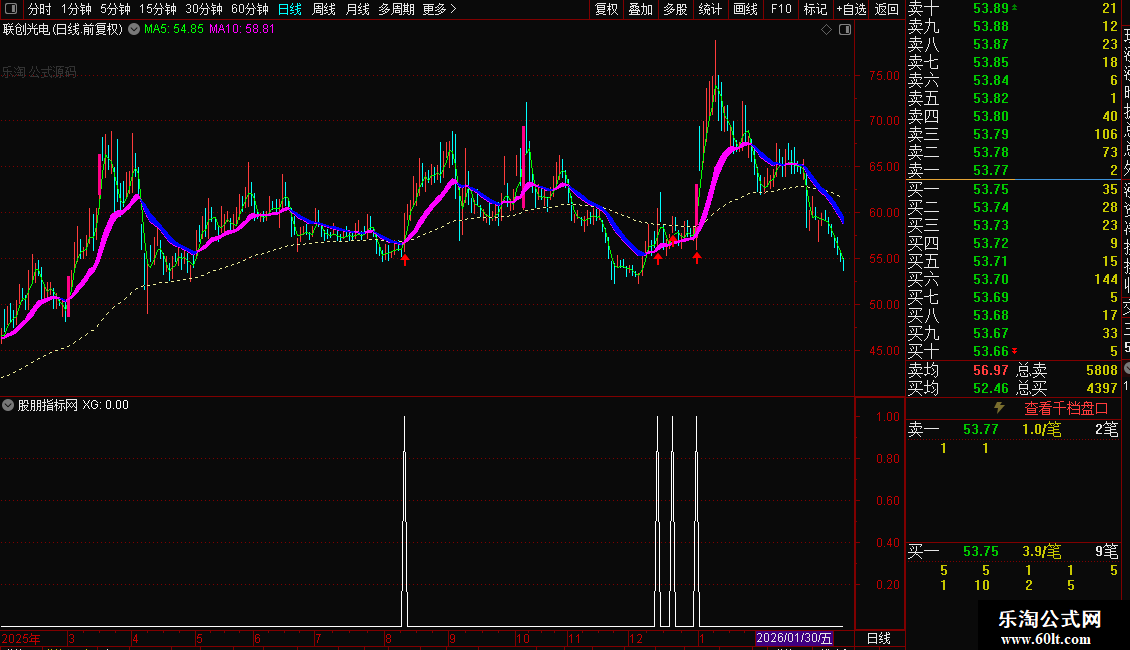1130x650 pixels.
Task: Click the 2025年 label on time axis
Action: (x=21, y=639)
